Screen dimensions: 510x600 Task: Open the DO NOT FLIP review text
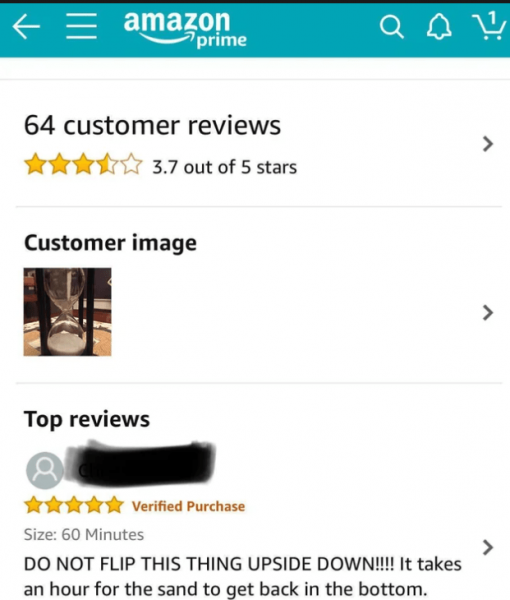pos(243,577)
